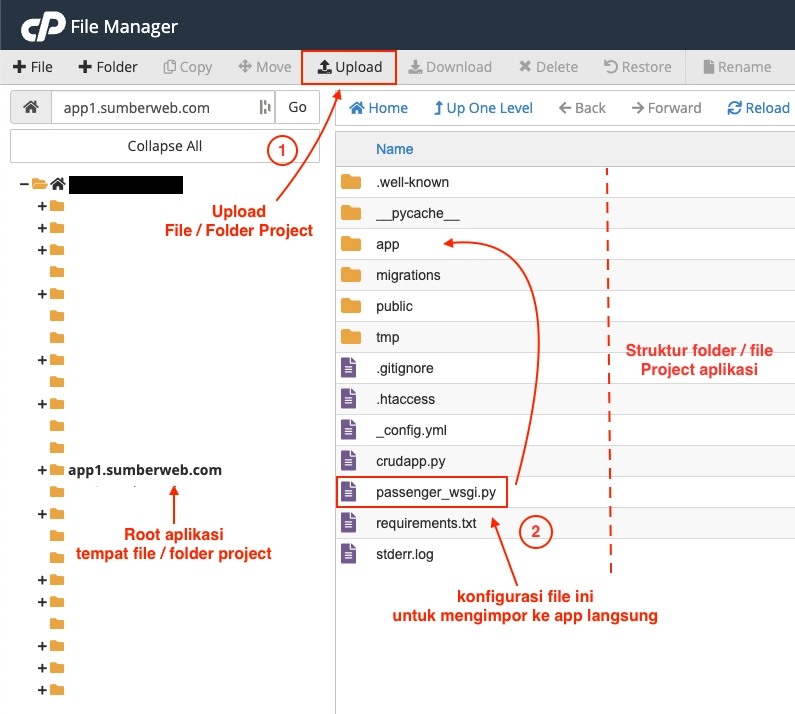Select the migrations folder icon
Viewport: 795px width, 714px height.
point(351,275)
